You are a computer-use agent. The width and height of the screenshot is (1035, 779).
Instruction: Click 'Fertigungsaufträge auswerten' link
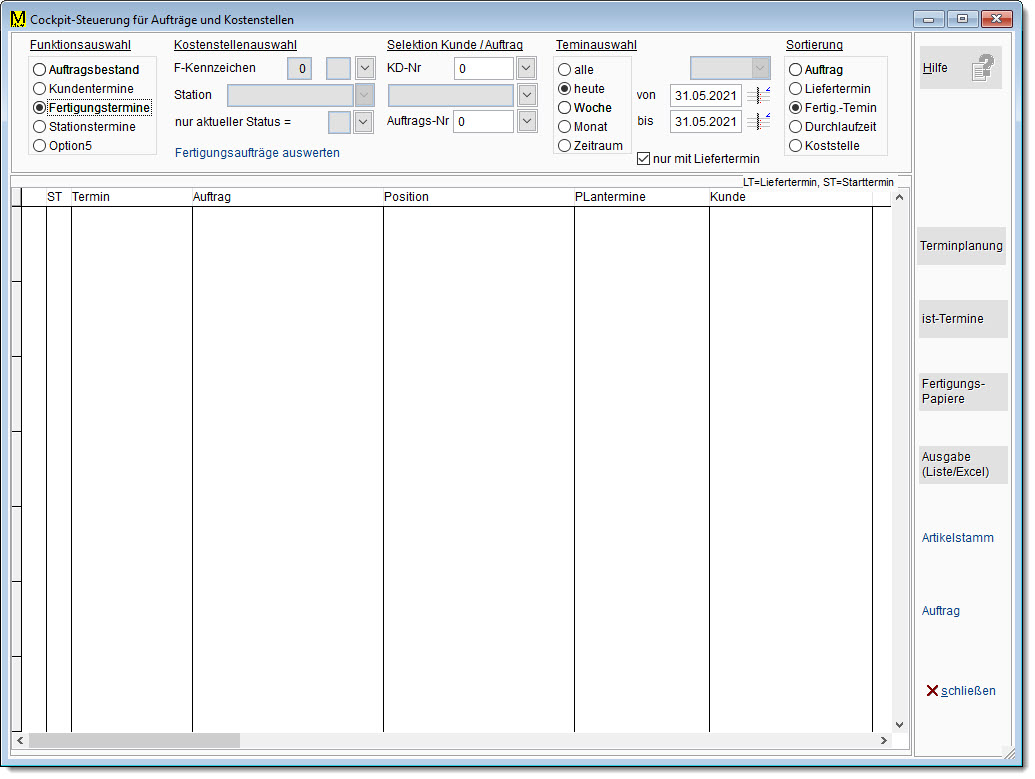[257, 153]
